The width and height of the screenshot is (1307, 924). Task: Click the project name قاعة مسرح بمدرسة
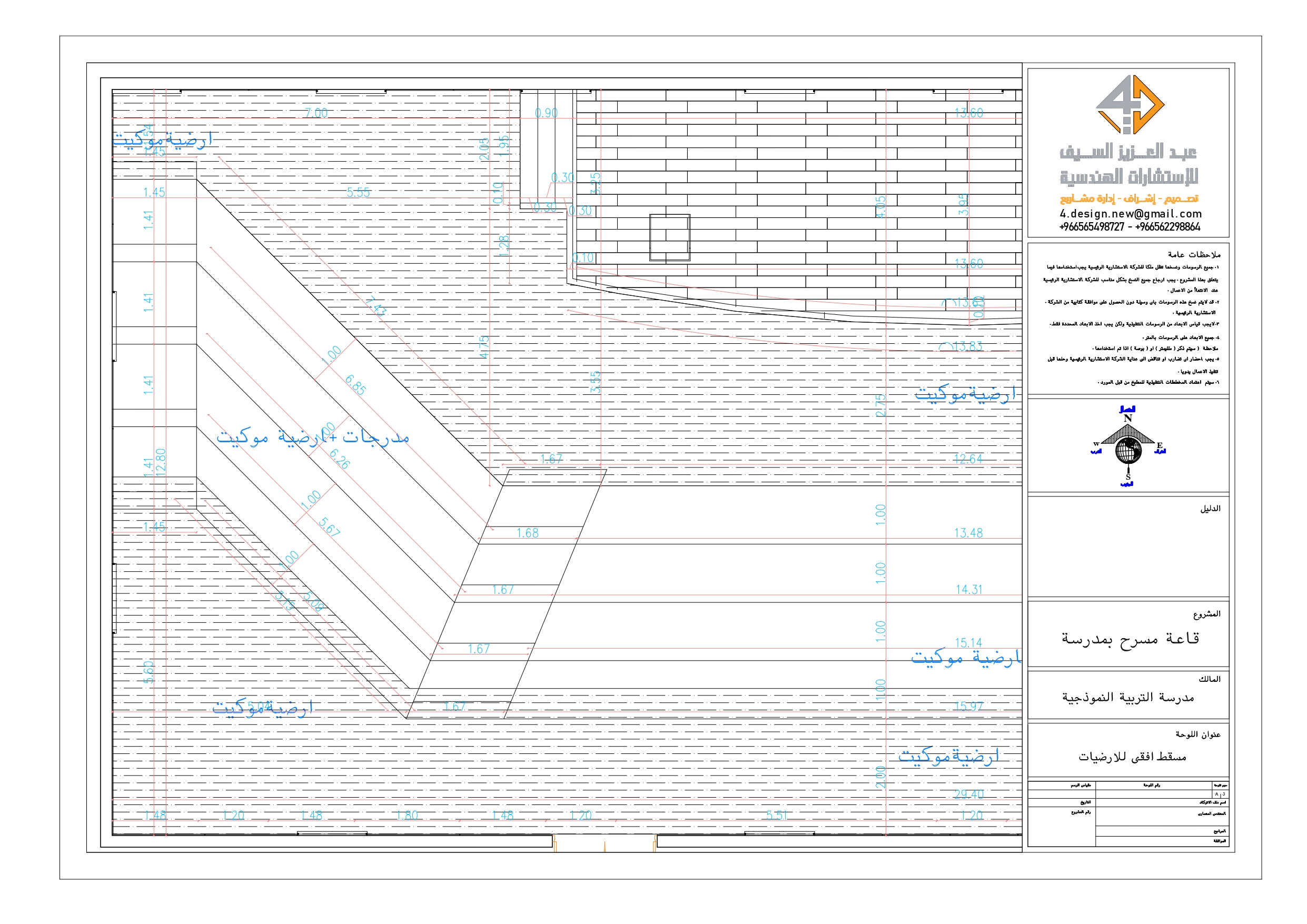click(1130, 638)
